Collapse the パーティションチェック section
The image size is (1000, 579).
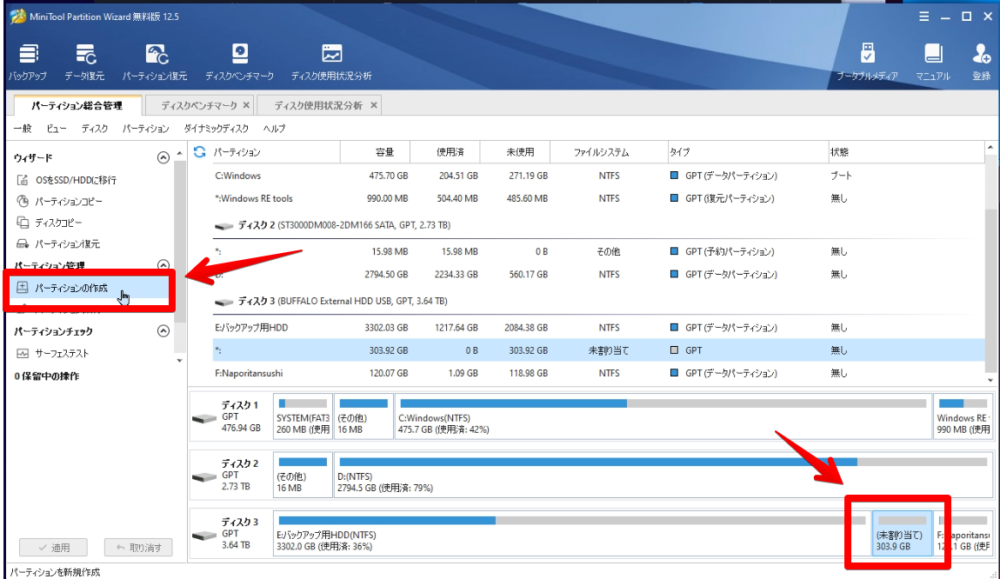163,331
